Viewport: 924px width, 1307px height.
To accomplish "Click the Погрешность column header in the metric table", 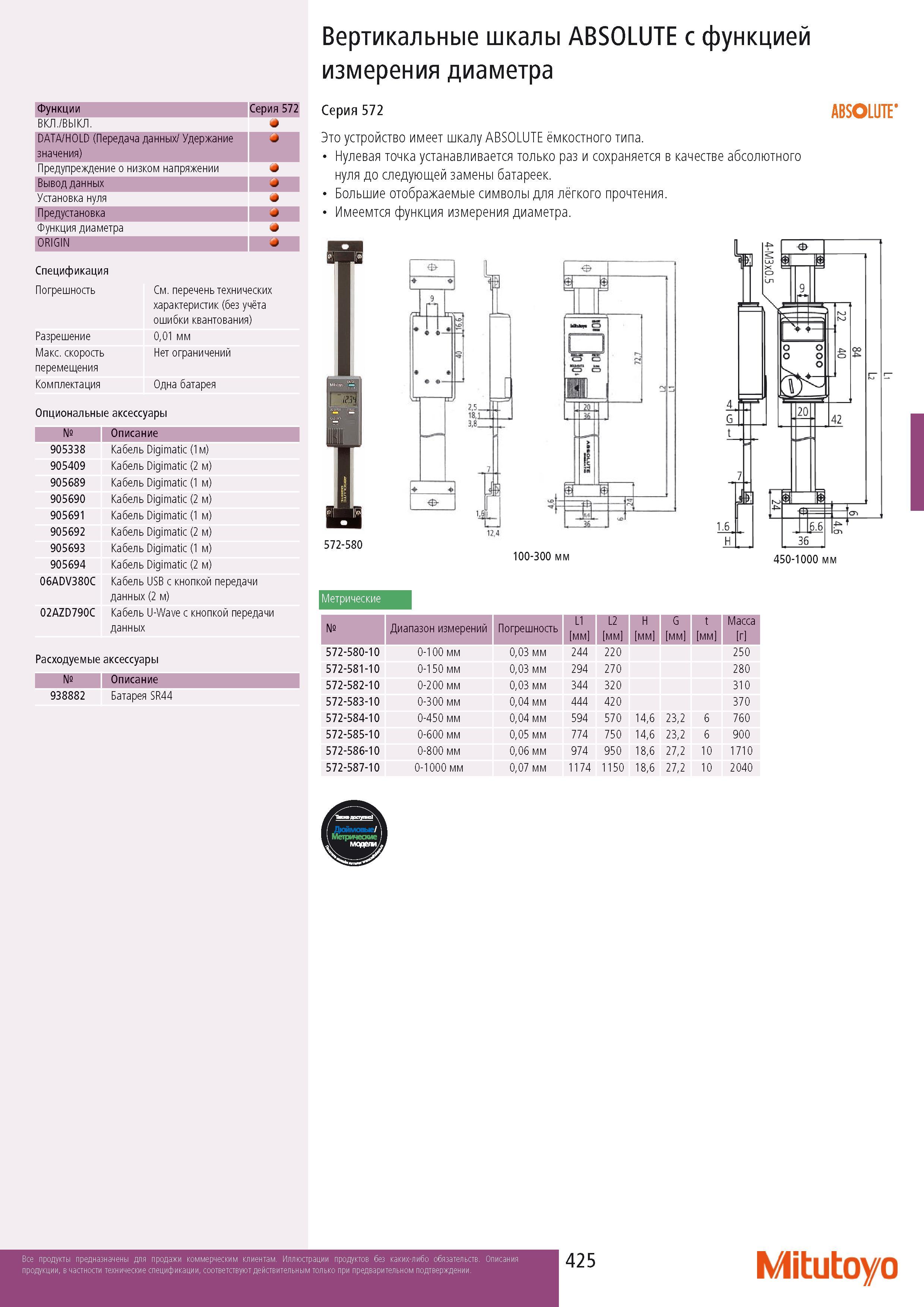I will coord(528,629).
